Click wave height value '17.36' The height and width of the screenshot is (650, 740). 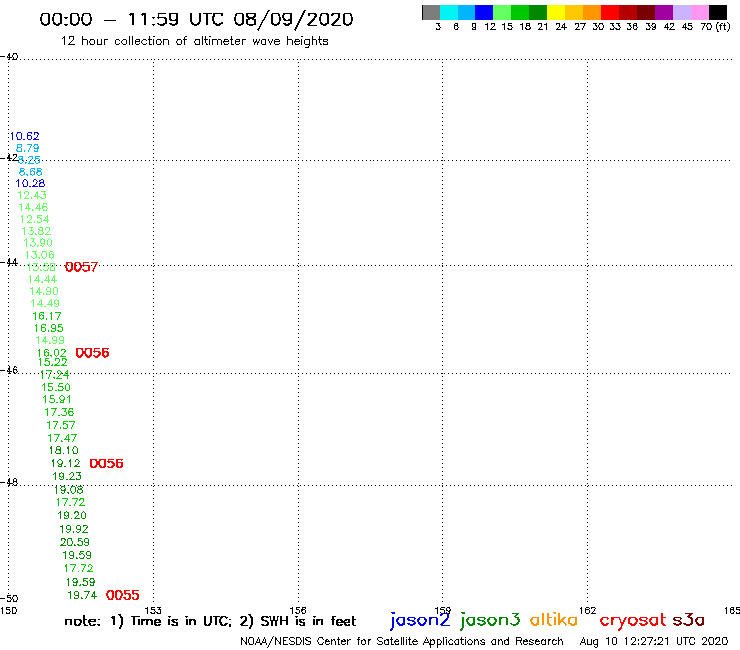pos(59,413)
